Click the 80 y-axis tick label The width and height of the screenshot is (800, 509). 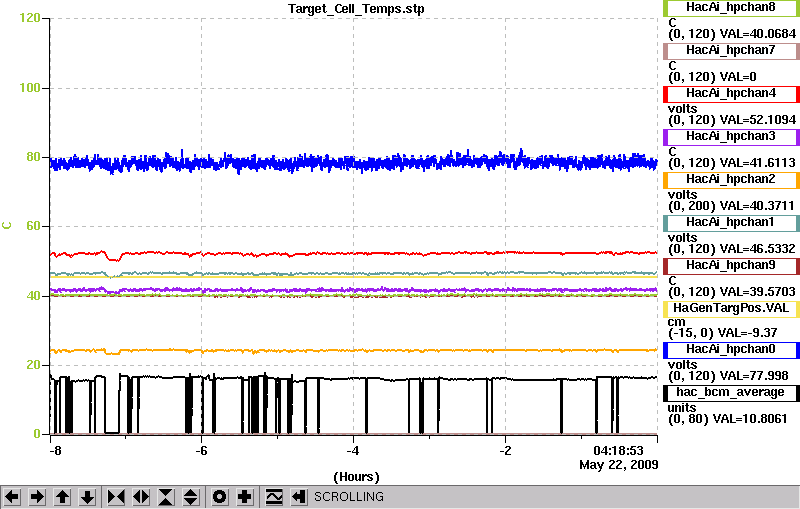pyautogui.click(x=33, y=157)
